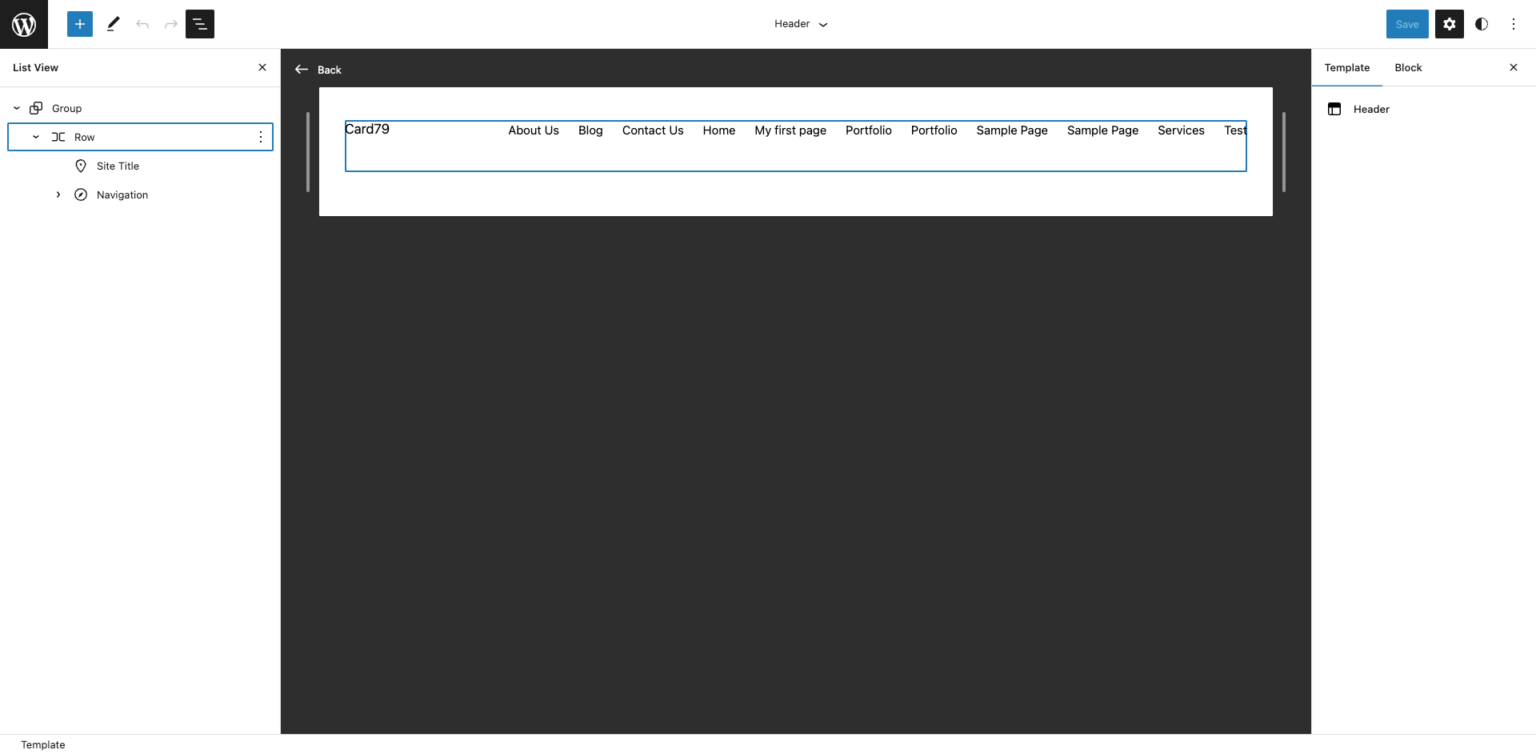Collapse the Row tree item
Viewport: 1536px width, 754px height.
(36, 137)
